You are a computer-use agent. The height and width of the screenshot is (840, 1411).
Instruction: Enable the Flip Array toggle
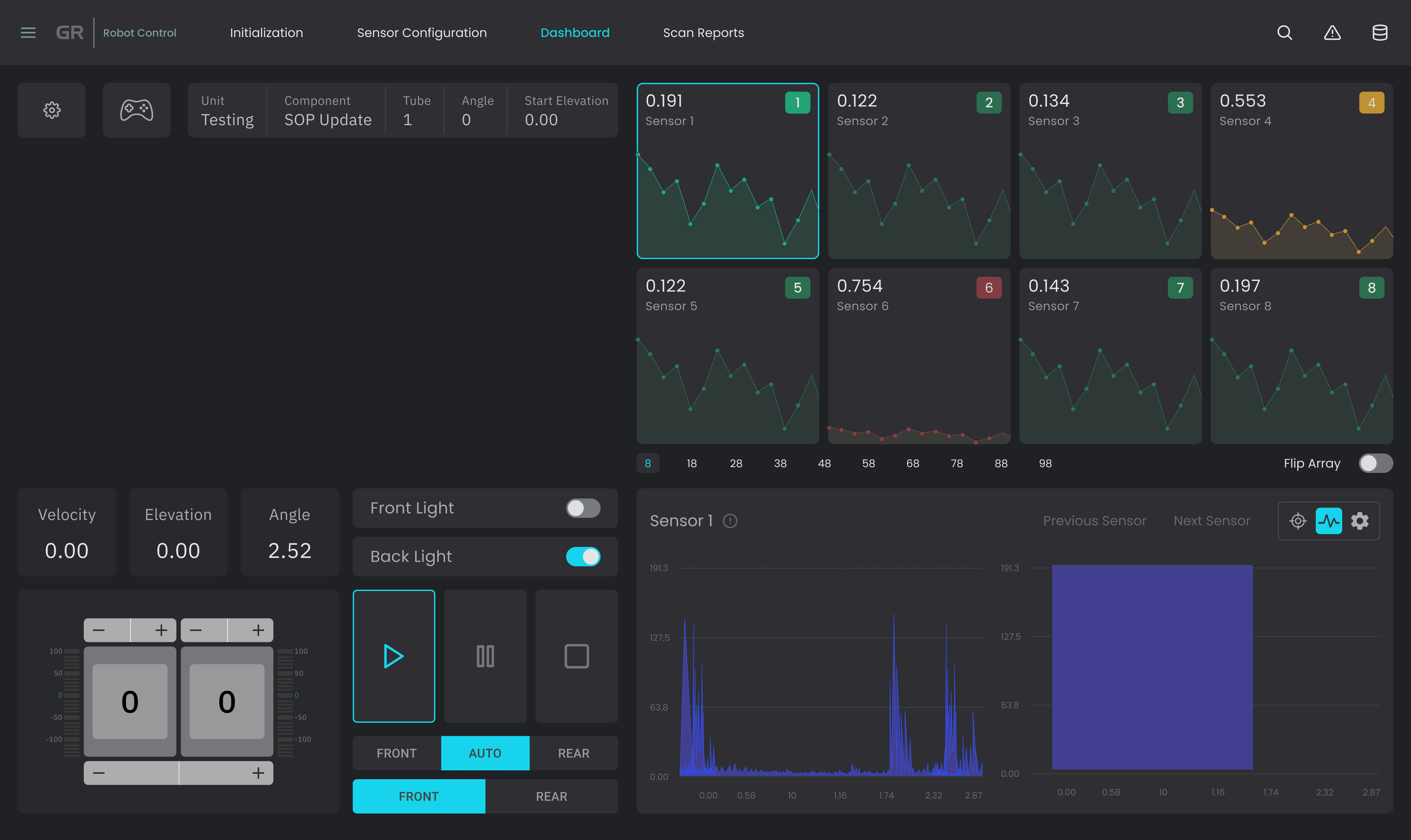pyautogui.click(x=1376, y=463)
